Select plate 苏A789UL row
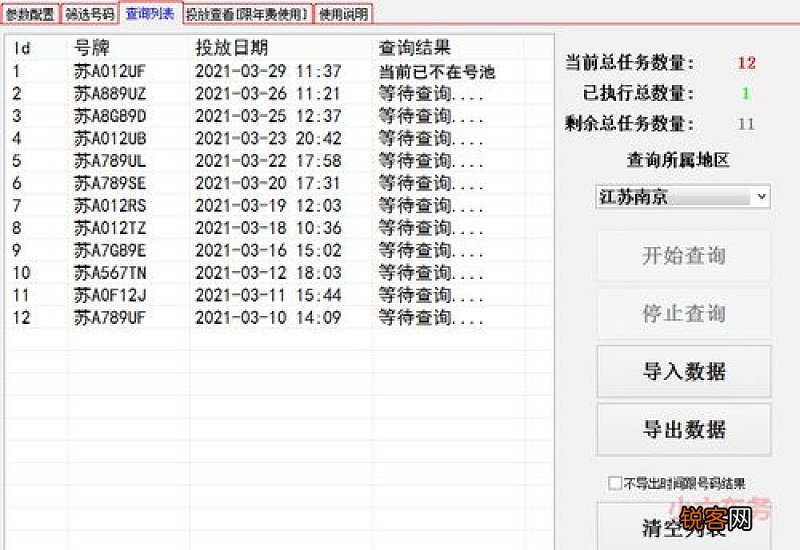Viewport: 800px width, 550px height. tap(281, 161)
